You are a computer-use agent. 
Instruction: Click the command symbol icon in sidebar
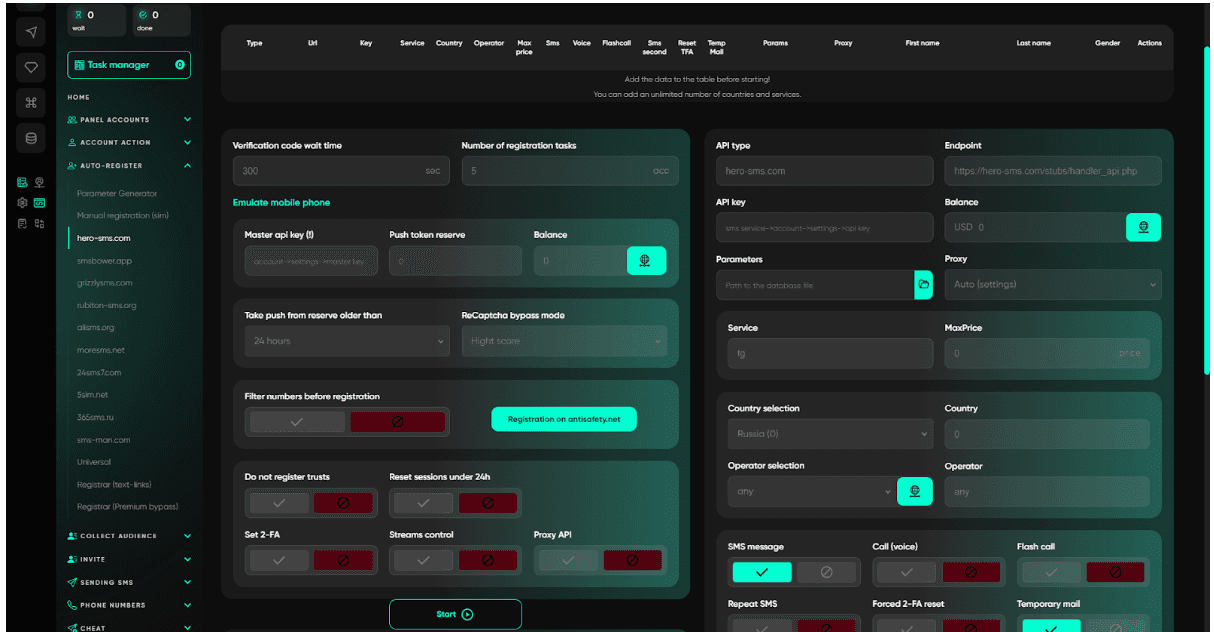(30, 103)
